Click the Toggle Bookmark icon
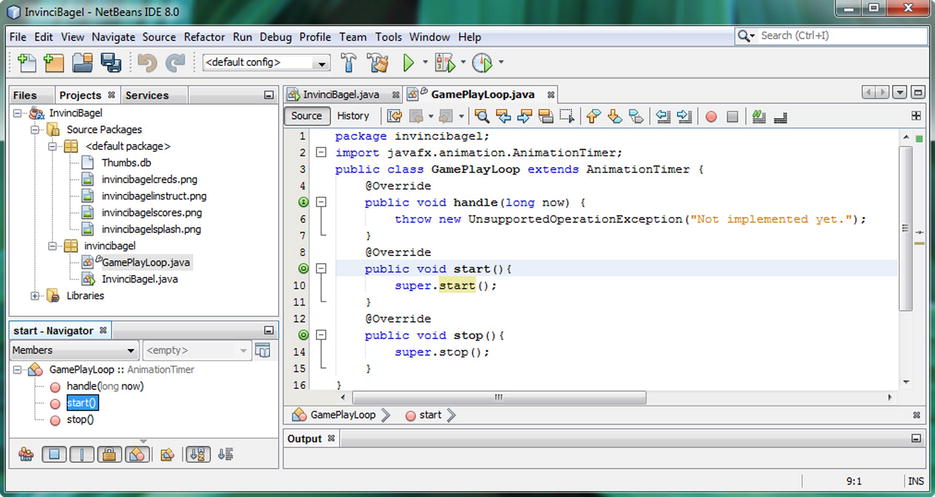The height and width of the screenshot is (497, 935). [x=636, y=116]
